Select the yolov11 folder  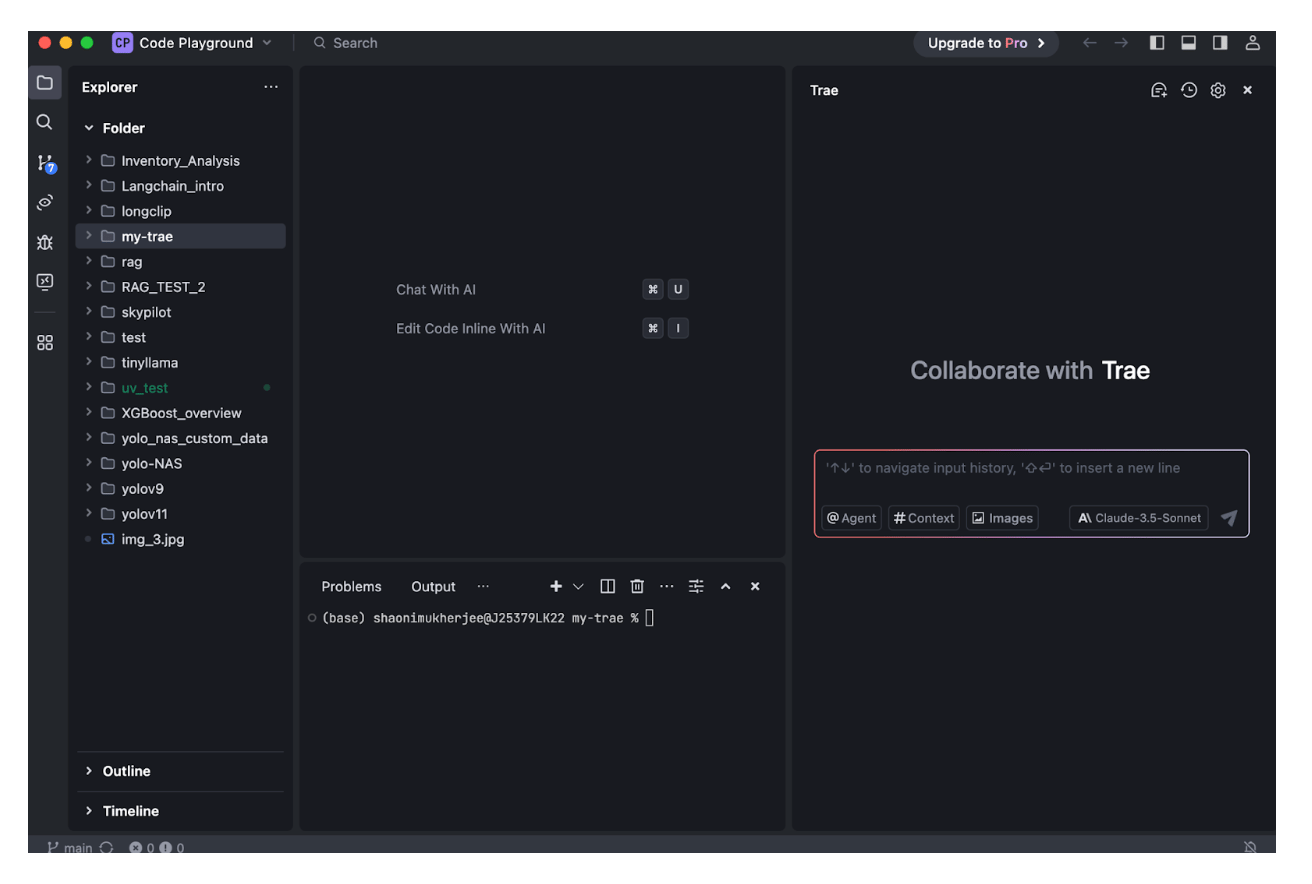pos(180,514)
